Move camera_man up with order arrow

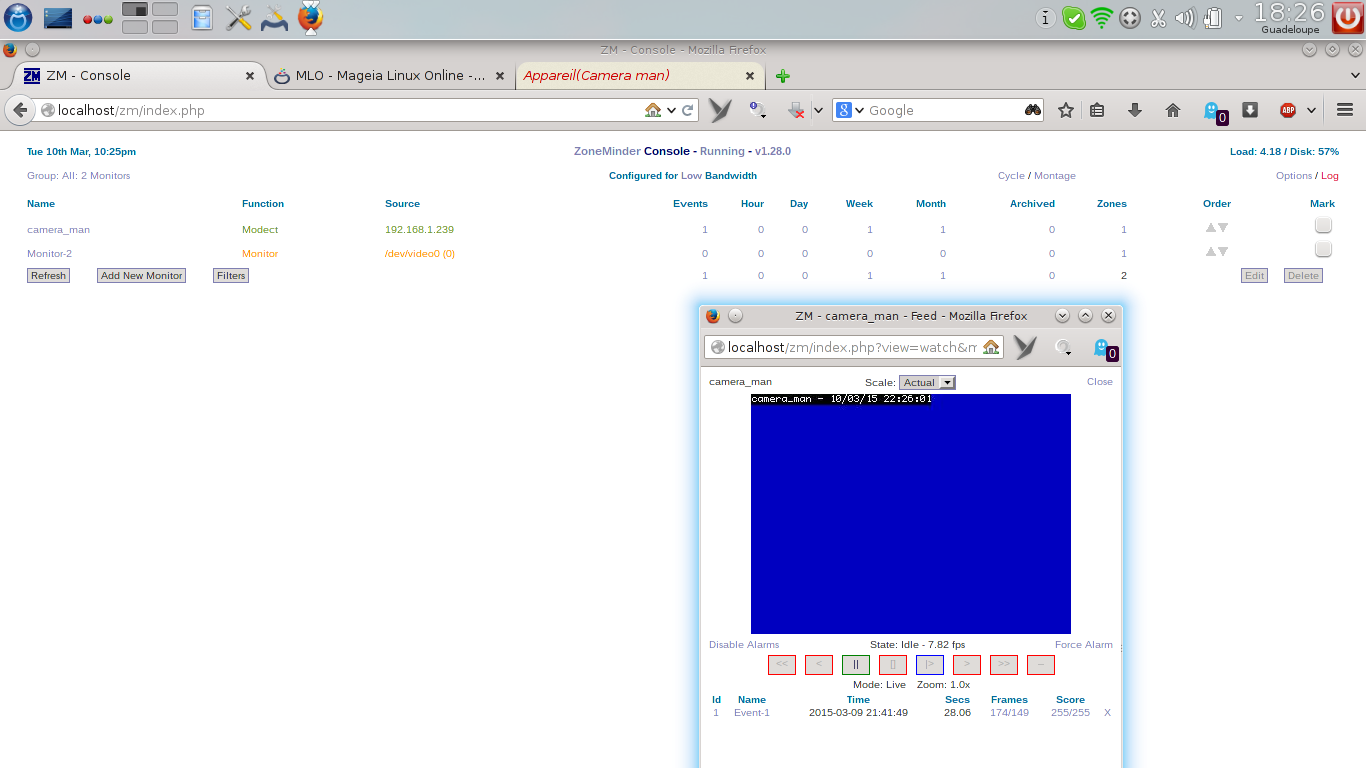1210,227
